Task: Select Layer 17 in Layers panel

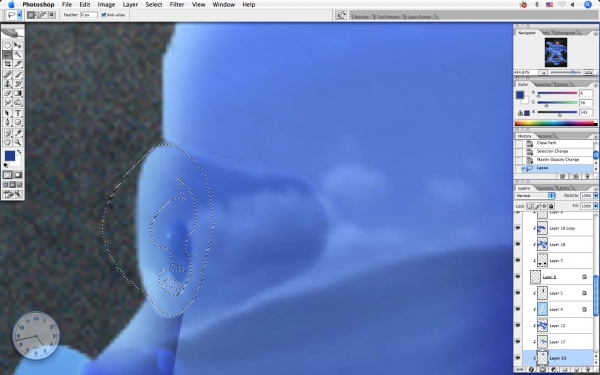Action: pyautogui.click(x=563, y=342)
